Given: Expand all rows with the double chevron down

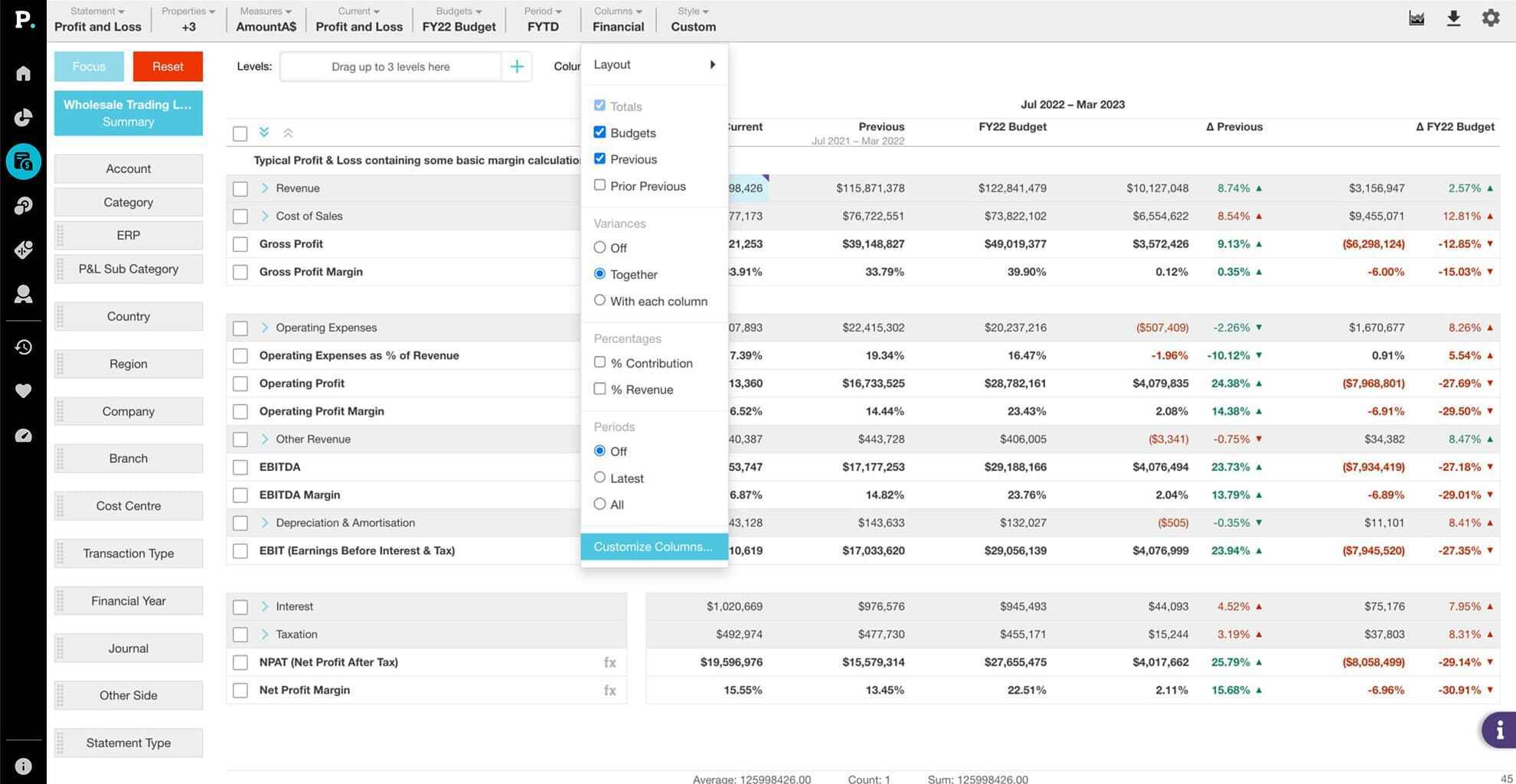Looking at the screenshot, I should point(264,132).
